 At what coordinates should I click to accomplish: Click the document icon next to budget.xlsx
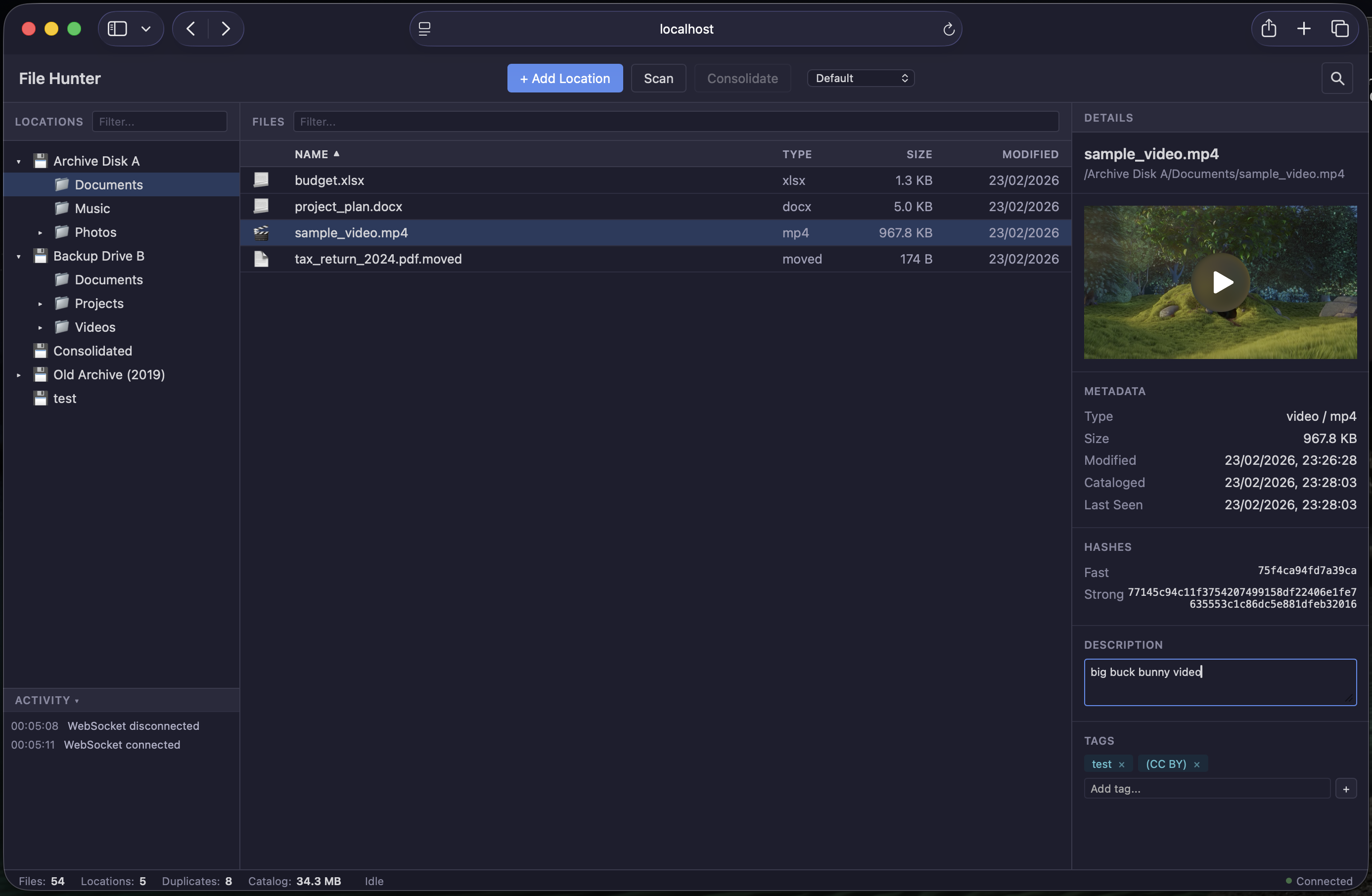click(x=262, y=180)
